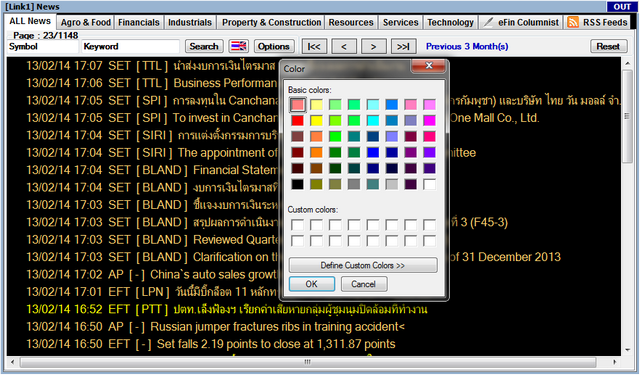Viewport: 640px width, 375px height.
Task: Pick the bright green swatch in third row
Action: tap(335, 136)
